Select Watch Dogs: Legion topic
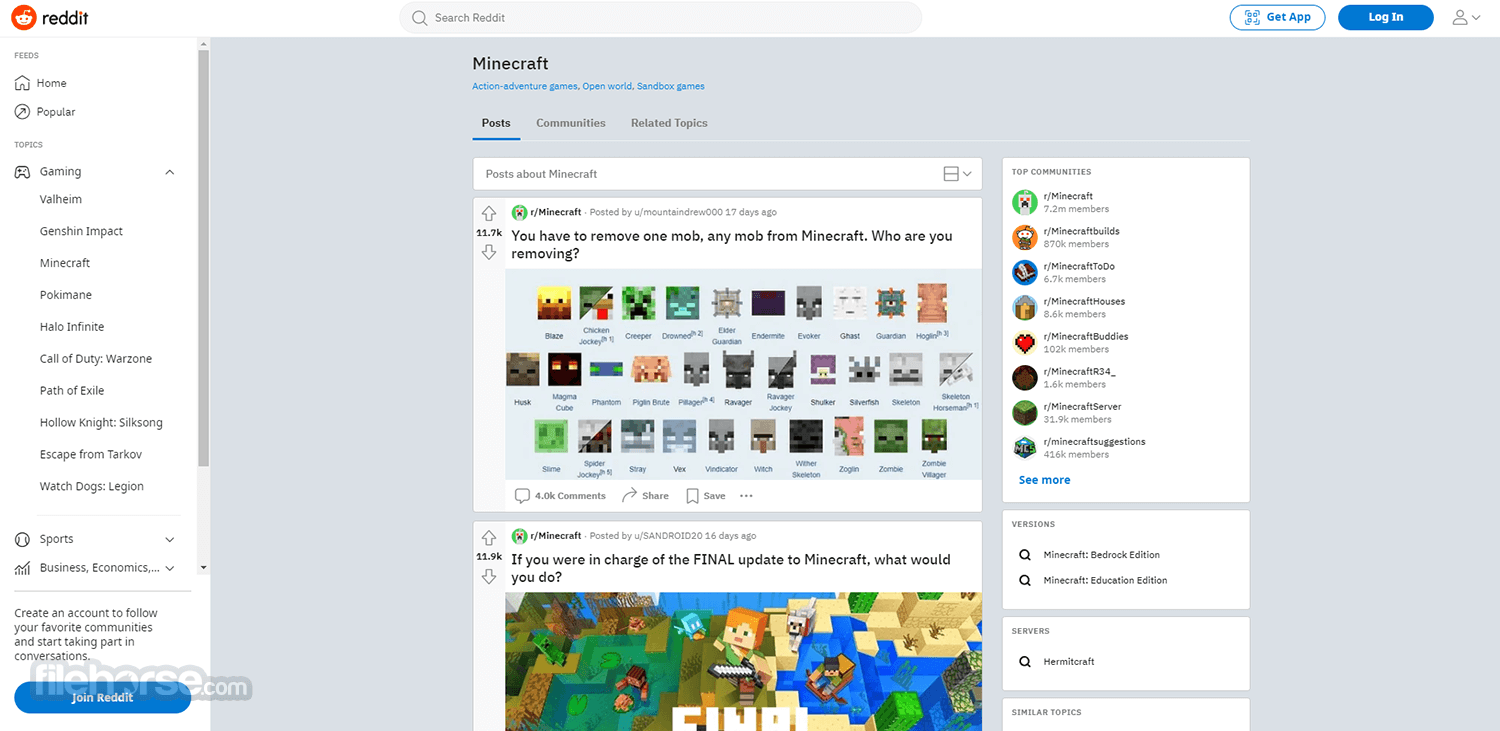 pyautogui.click(x=92, y=487)
